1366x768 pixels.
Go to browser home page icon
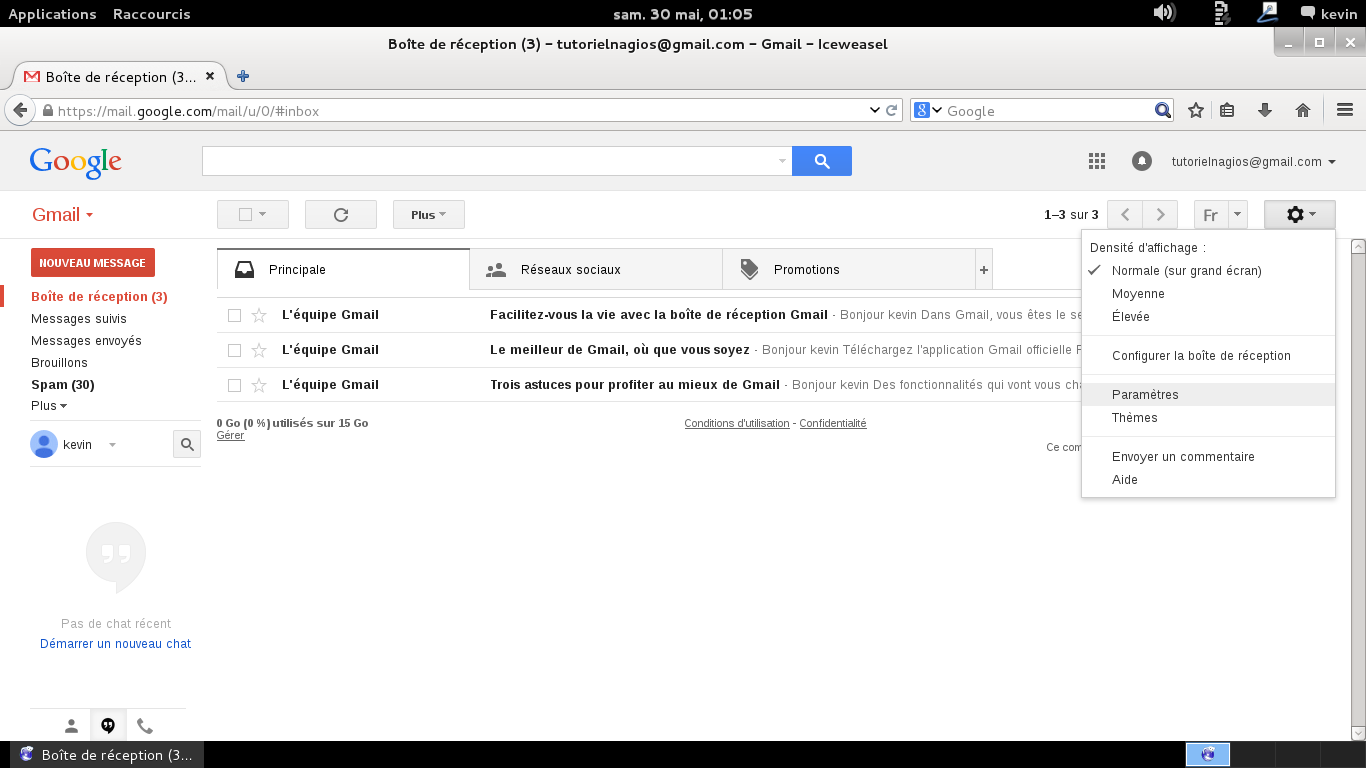(1303, 110)
